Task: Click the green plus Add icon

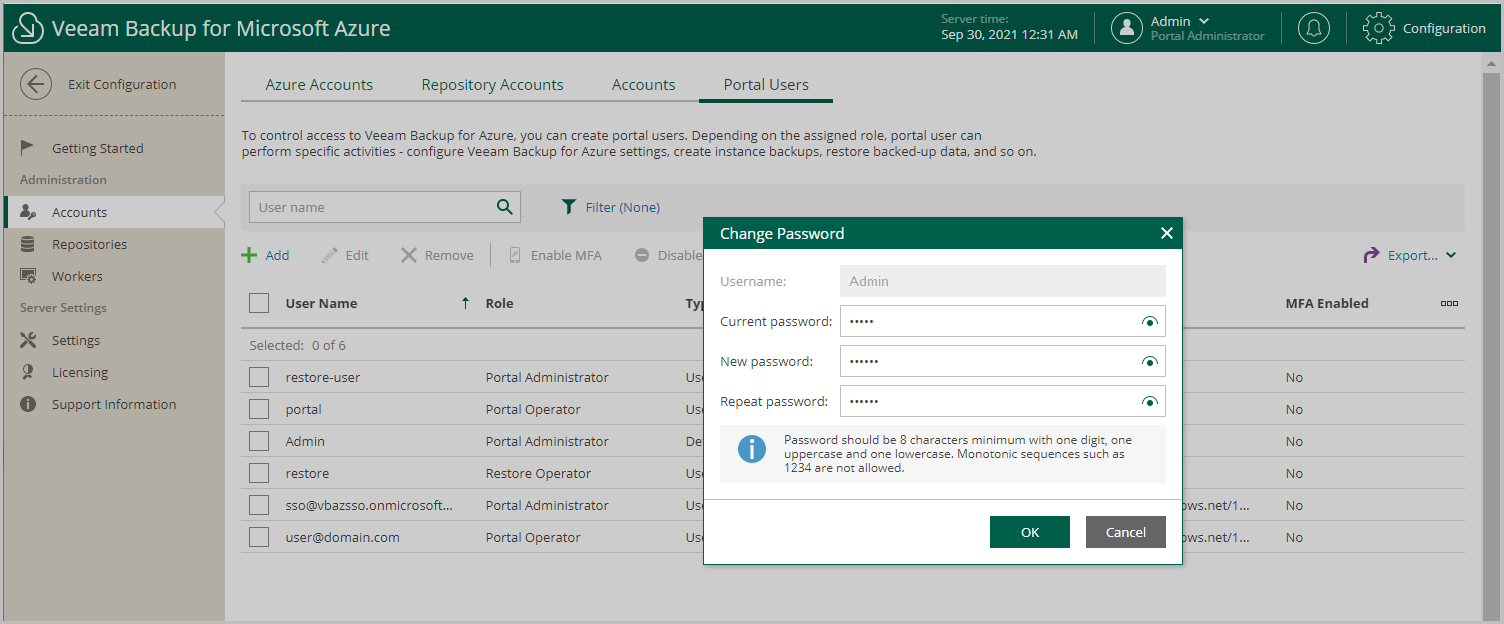Action: pyautogui.click(x=249, y=255)
